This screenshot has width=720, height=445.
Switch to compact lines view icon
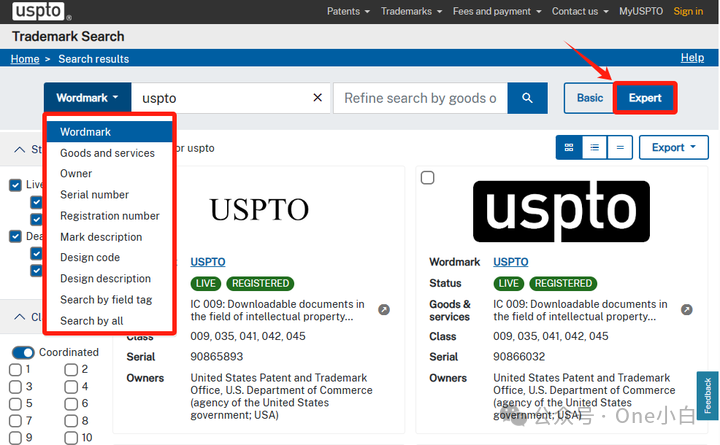click(620, 147)
